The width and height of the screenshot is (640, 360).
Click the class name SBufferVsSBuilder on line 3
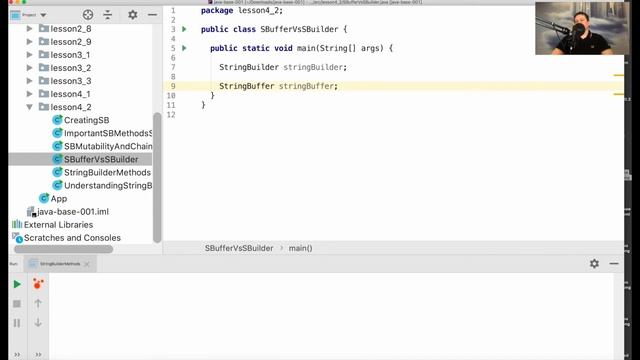click(x=299, y=29)
